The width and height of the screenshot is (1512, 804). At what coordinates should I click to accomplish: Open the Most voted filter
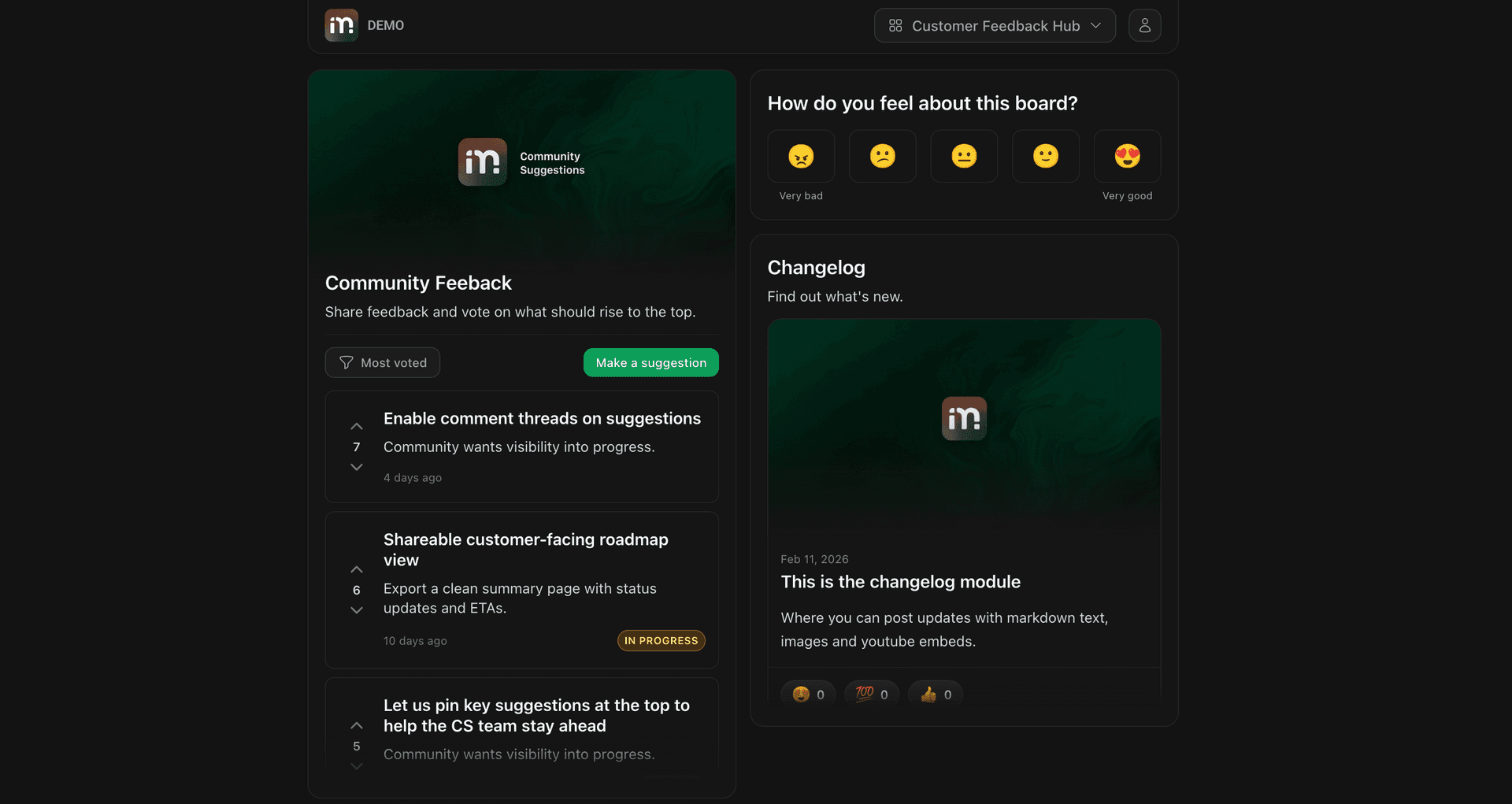coord(383,363)
